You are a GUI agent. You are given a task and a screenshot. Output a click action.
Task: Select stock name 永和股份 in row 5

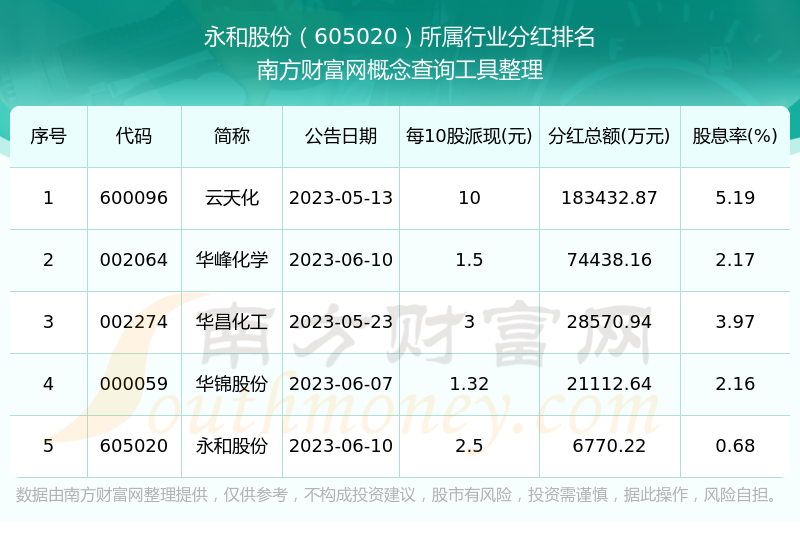[x=232, y=446]
